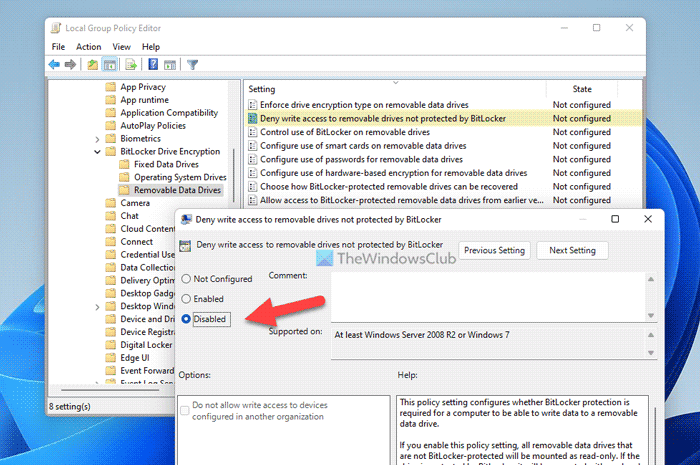Click Comment box scroll up arrow
This screenshot has width=700, height=465.
(651, 279)
